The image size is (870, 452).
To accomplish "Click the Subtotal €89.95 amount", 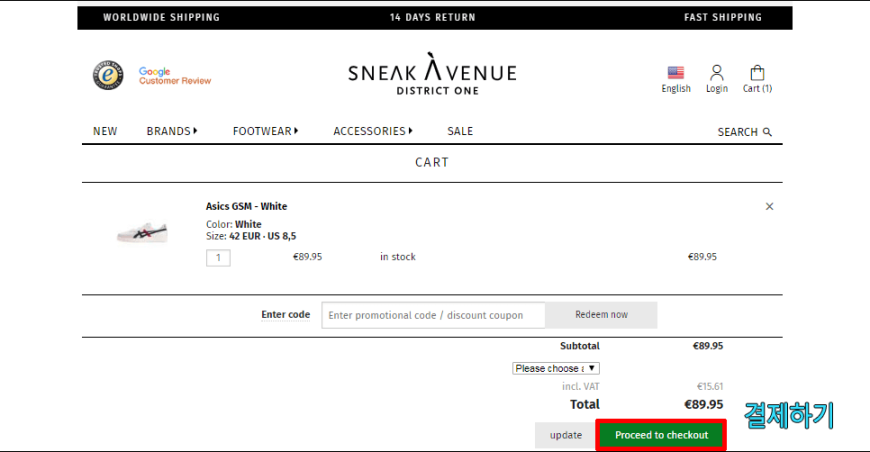I will click(707, 346).
